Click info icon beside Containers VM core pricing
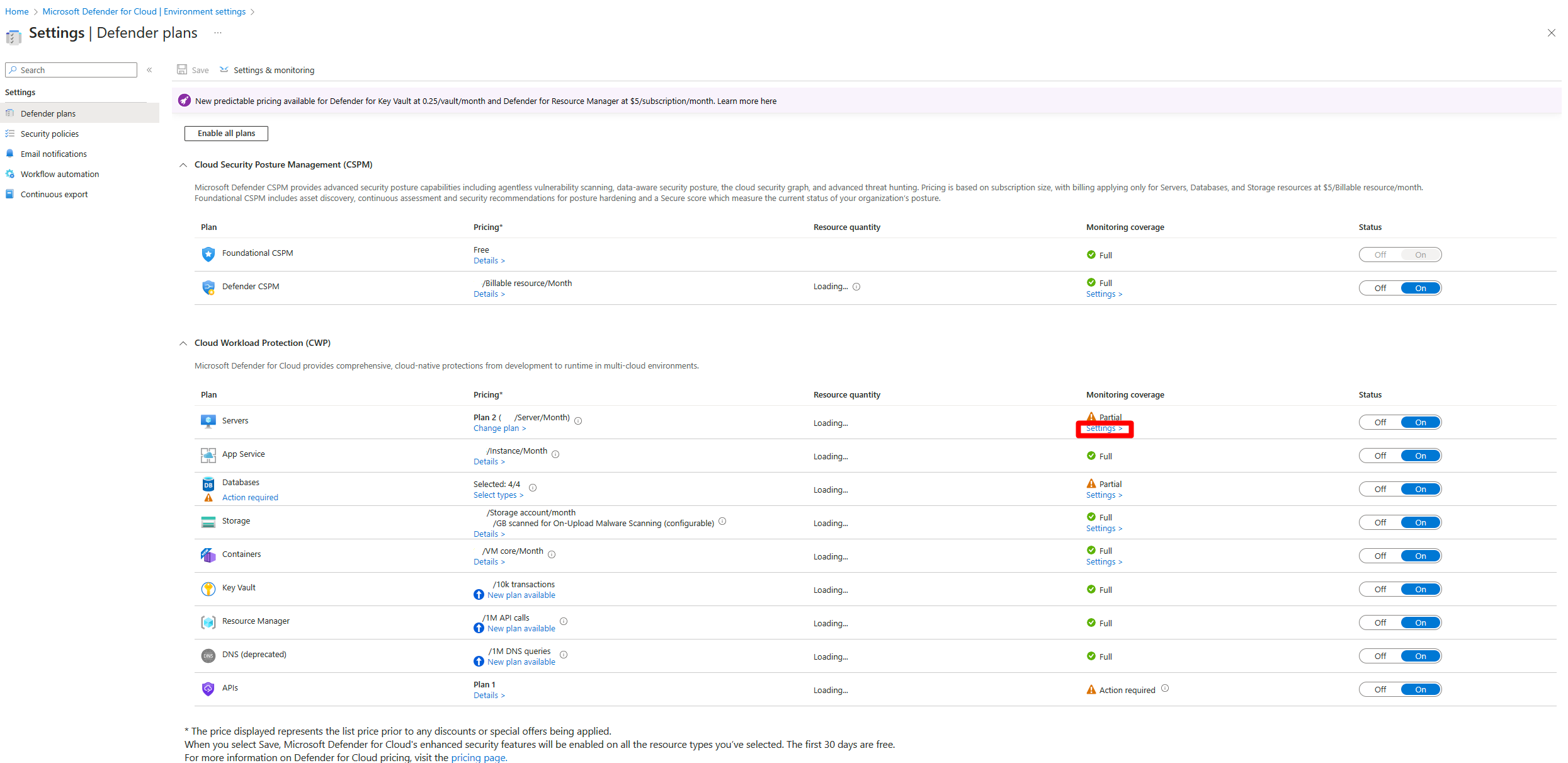 (552, 554)
